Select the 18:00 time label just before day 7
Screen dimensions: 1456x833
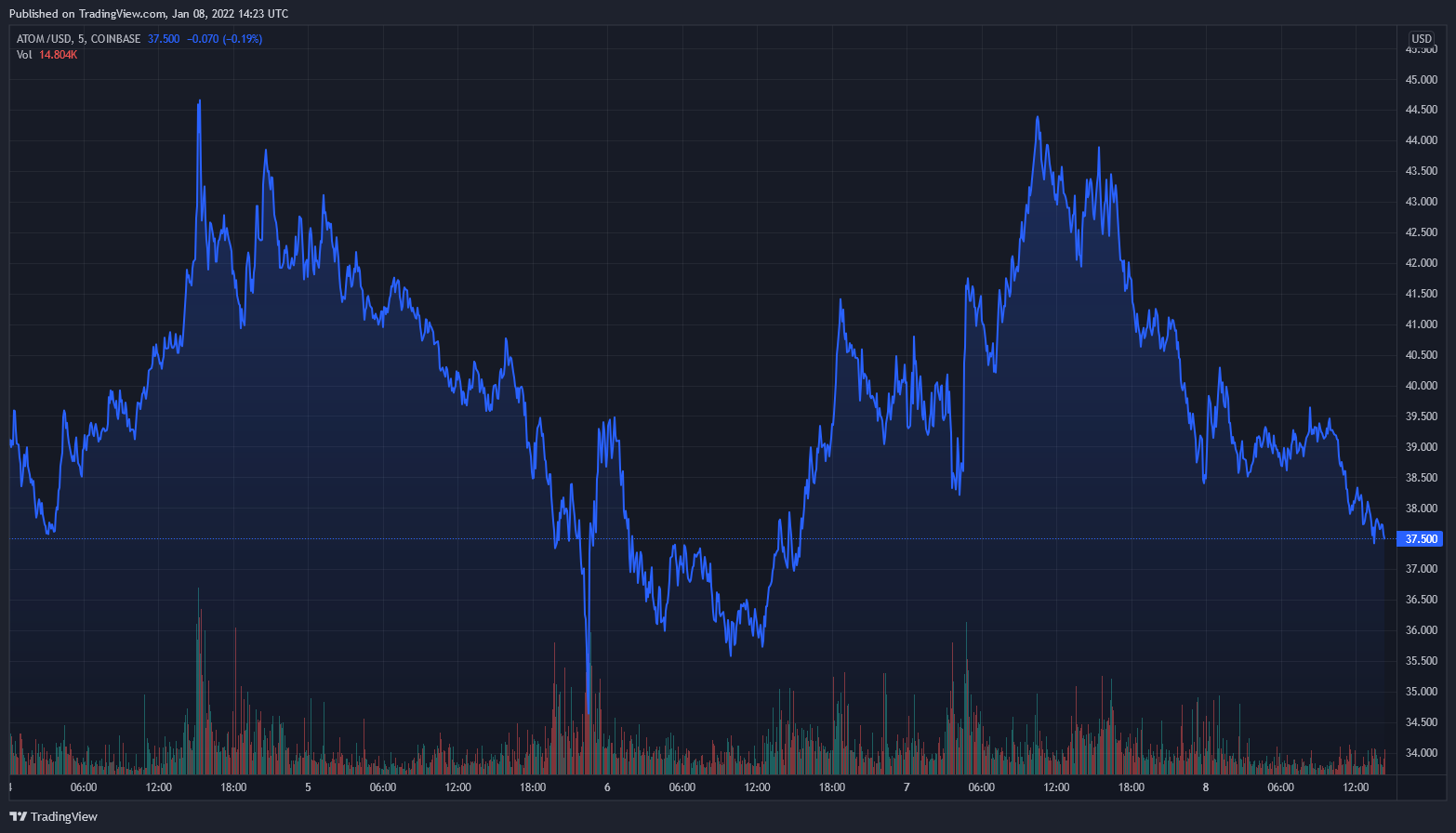click(832, 787)
